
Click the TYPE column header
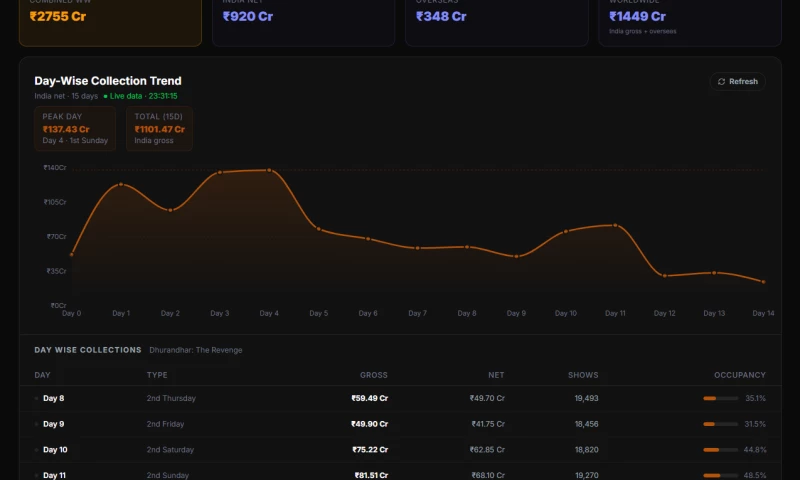pyautogui.click(x=157, y=375)
